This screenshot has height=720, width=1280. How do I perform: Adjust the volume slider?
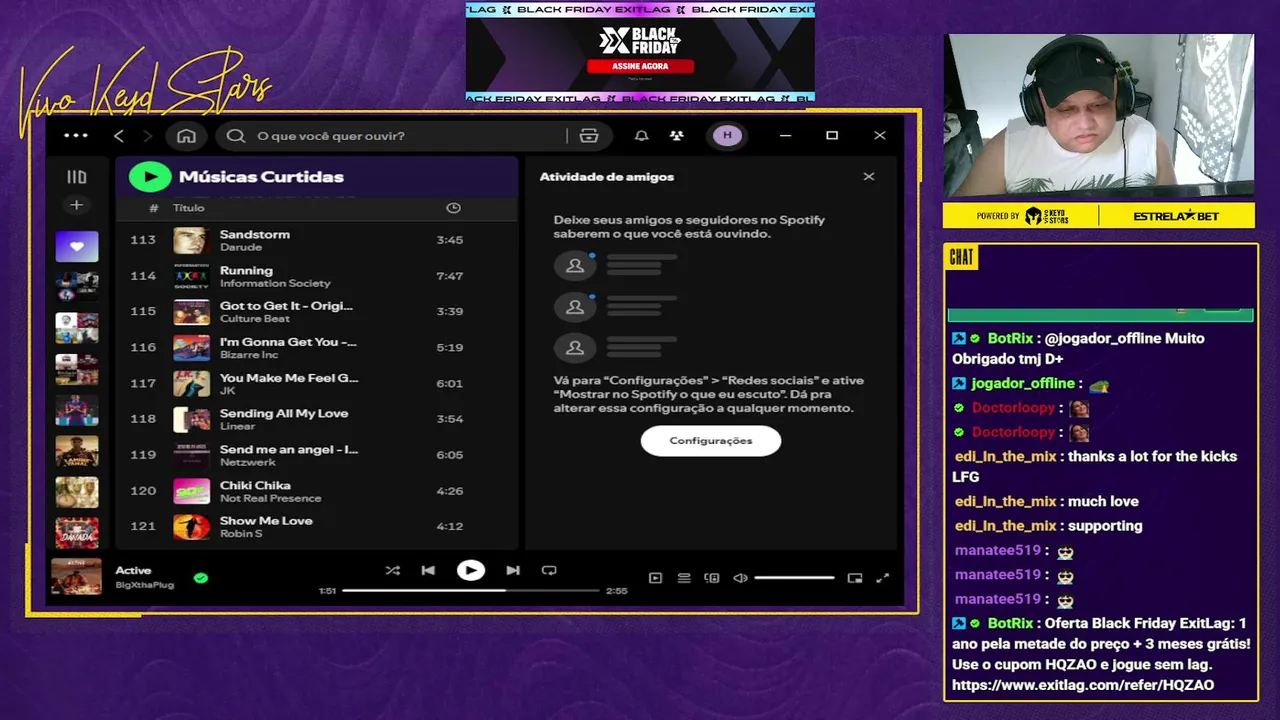(794, 578)
